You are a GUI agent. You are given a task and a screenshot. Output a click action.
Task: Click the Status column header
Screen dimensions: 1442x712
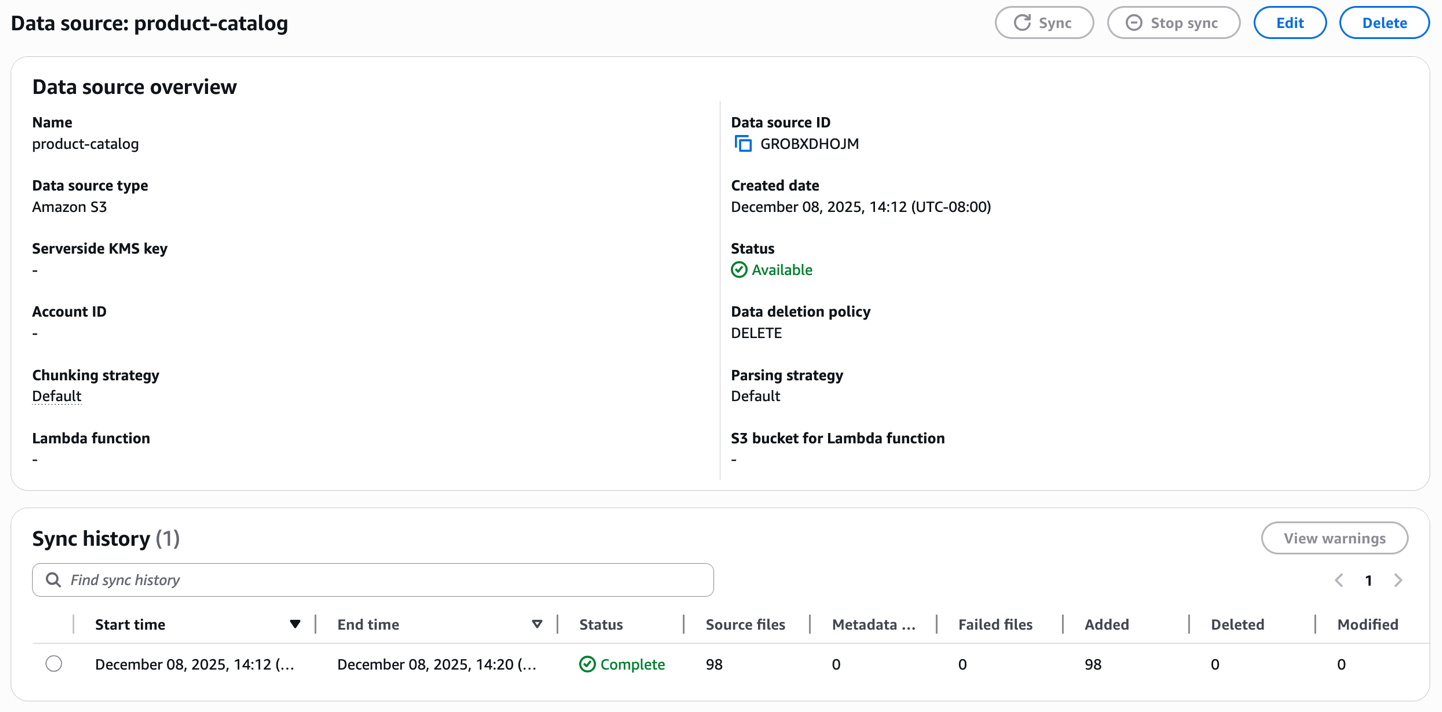click(601, 624)
